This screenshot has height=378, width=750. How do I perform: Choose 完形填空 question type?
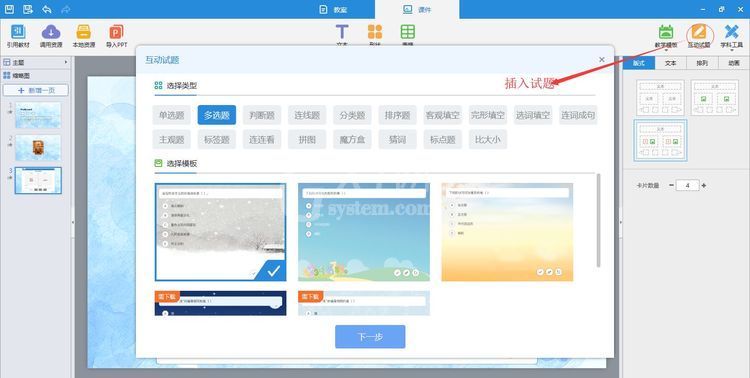[x=488, y=115]
